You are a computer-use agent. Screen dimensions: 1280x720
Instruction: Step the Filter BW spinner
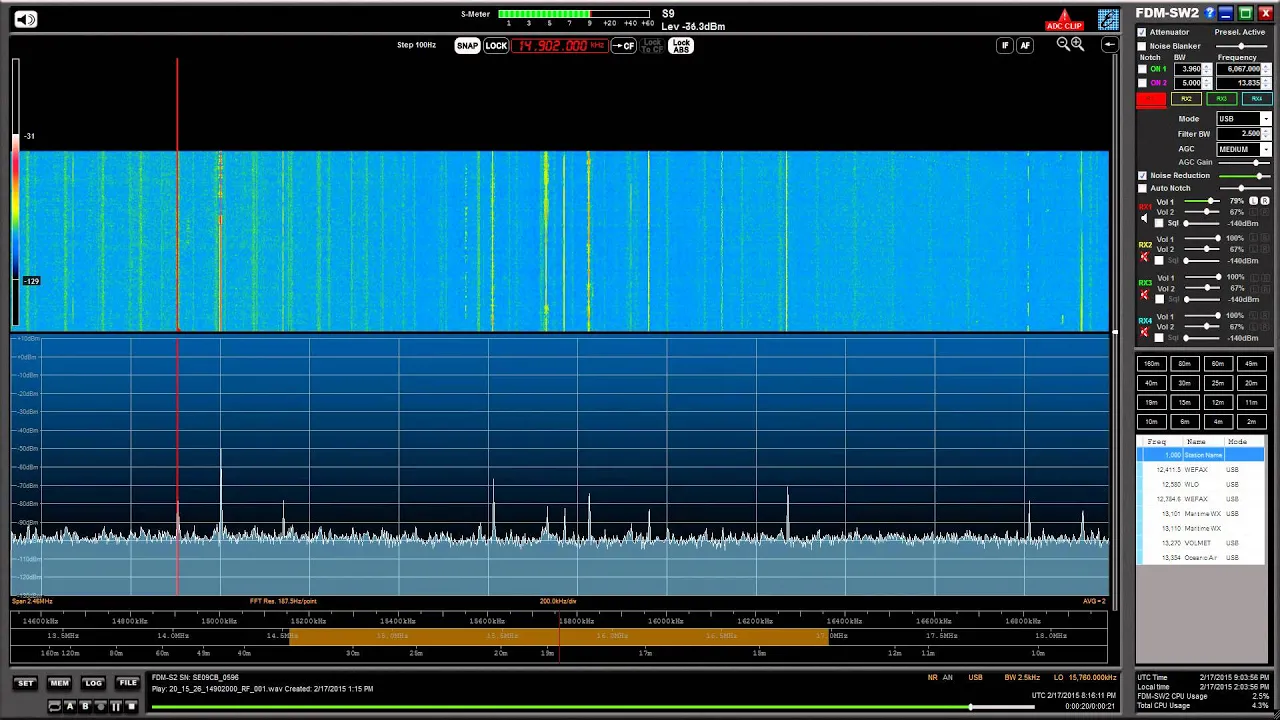[1266, 133]
